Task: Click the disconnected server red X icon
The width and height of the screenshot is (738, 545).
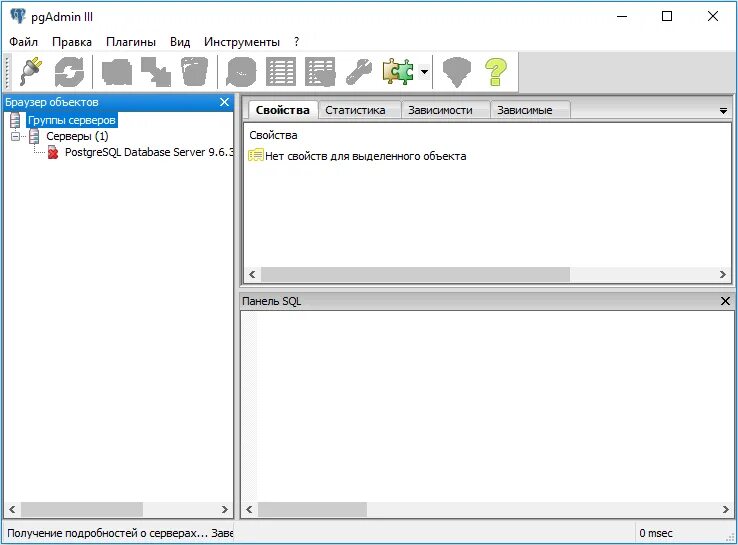Action: coord(53,152)
